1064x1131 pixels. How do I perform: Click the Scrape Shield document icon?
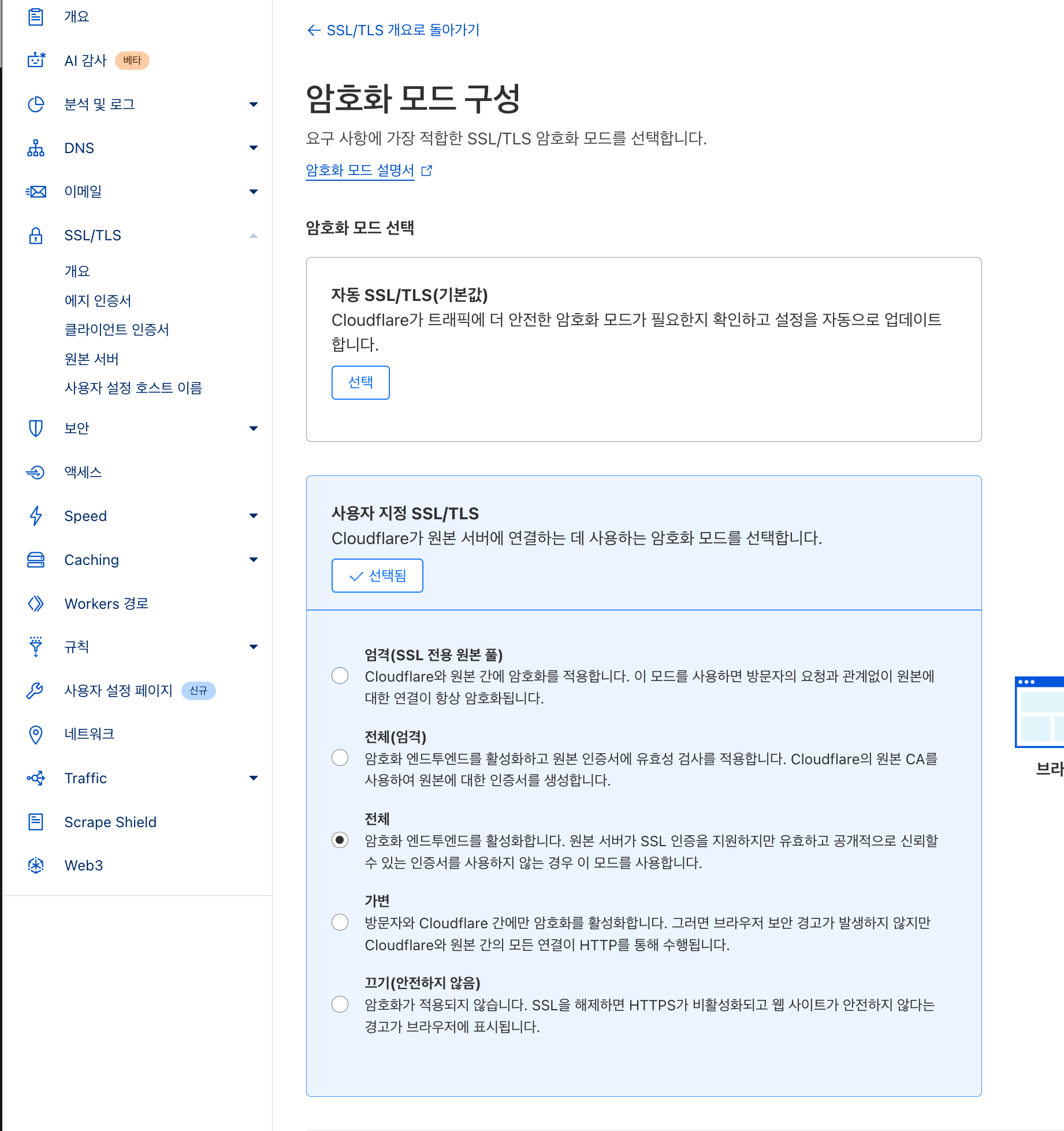click(x=36, y=821)
